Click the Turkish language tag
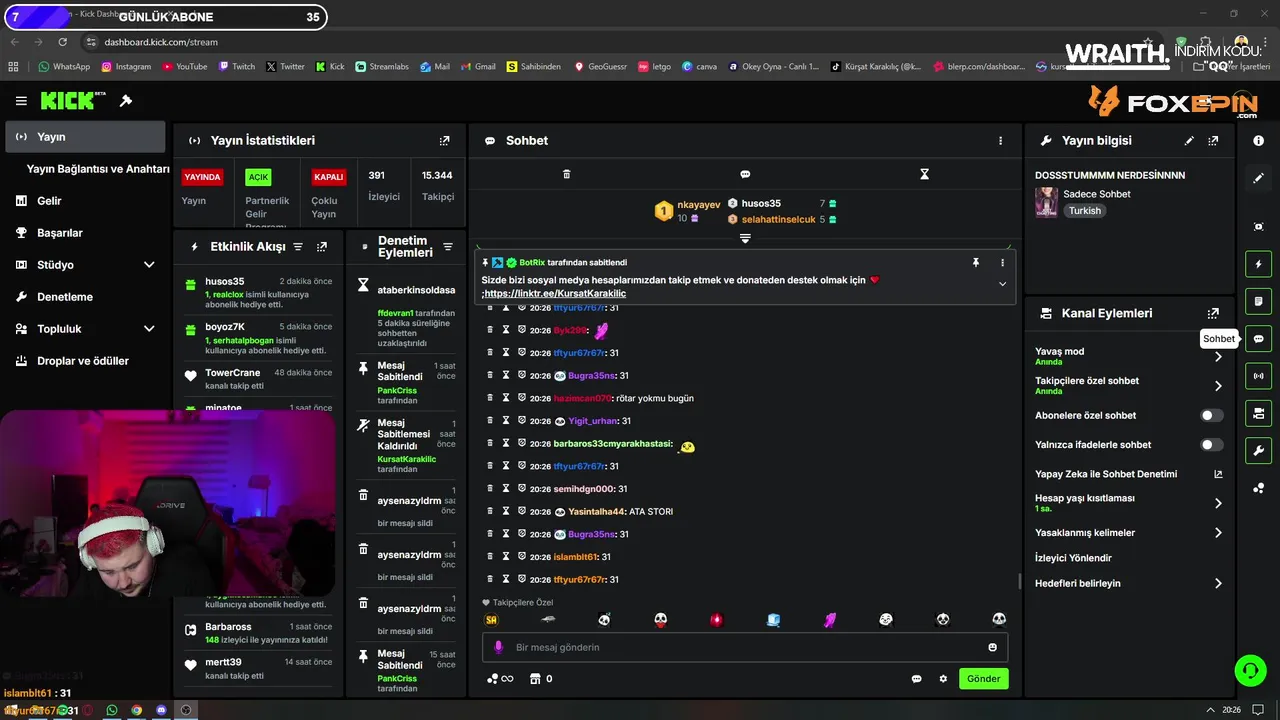This screenshot has height=720, width=1280. click(1084, 211)
